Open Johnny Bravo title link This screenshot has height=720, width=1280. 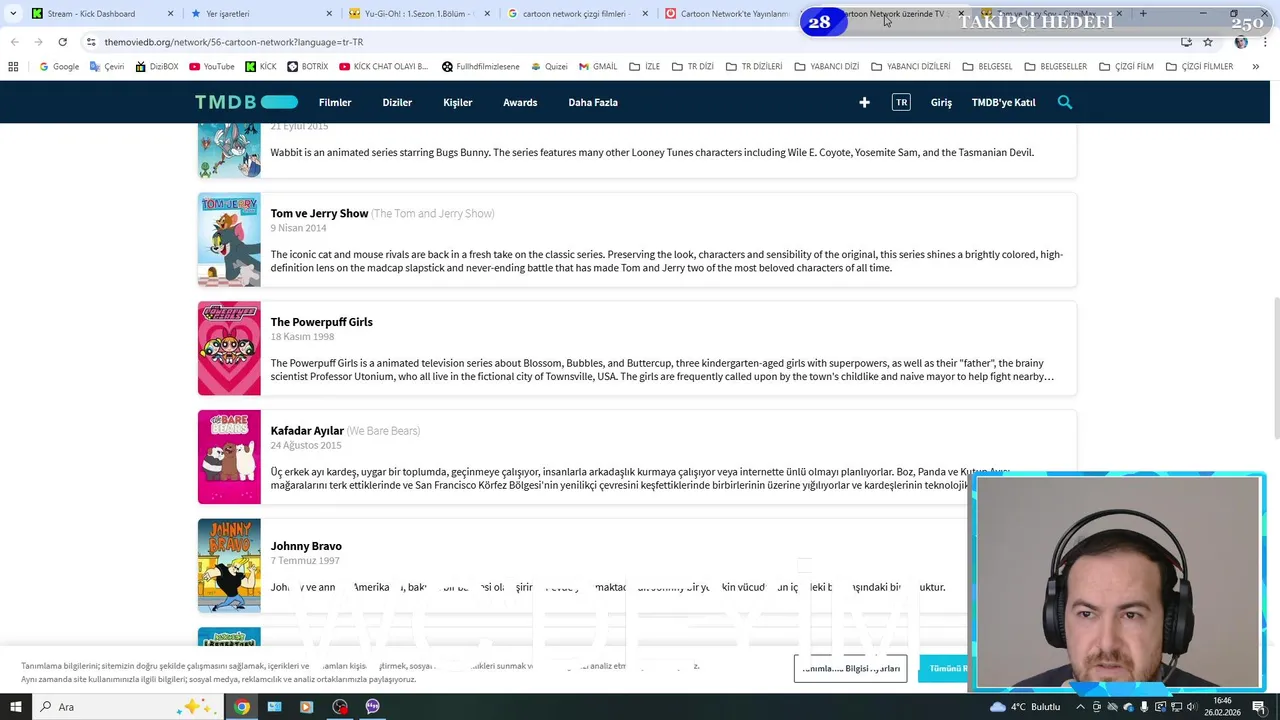[306, 545]
